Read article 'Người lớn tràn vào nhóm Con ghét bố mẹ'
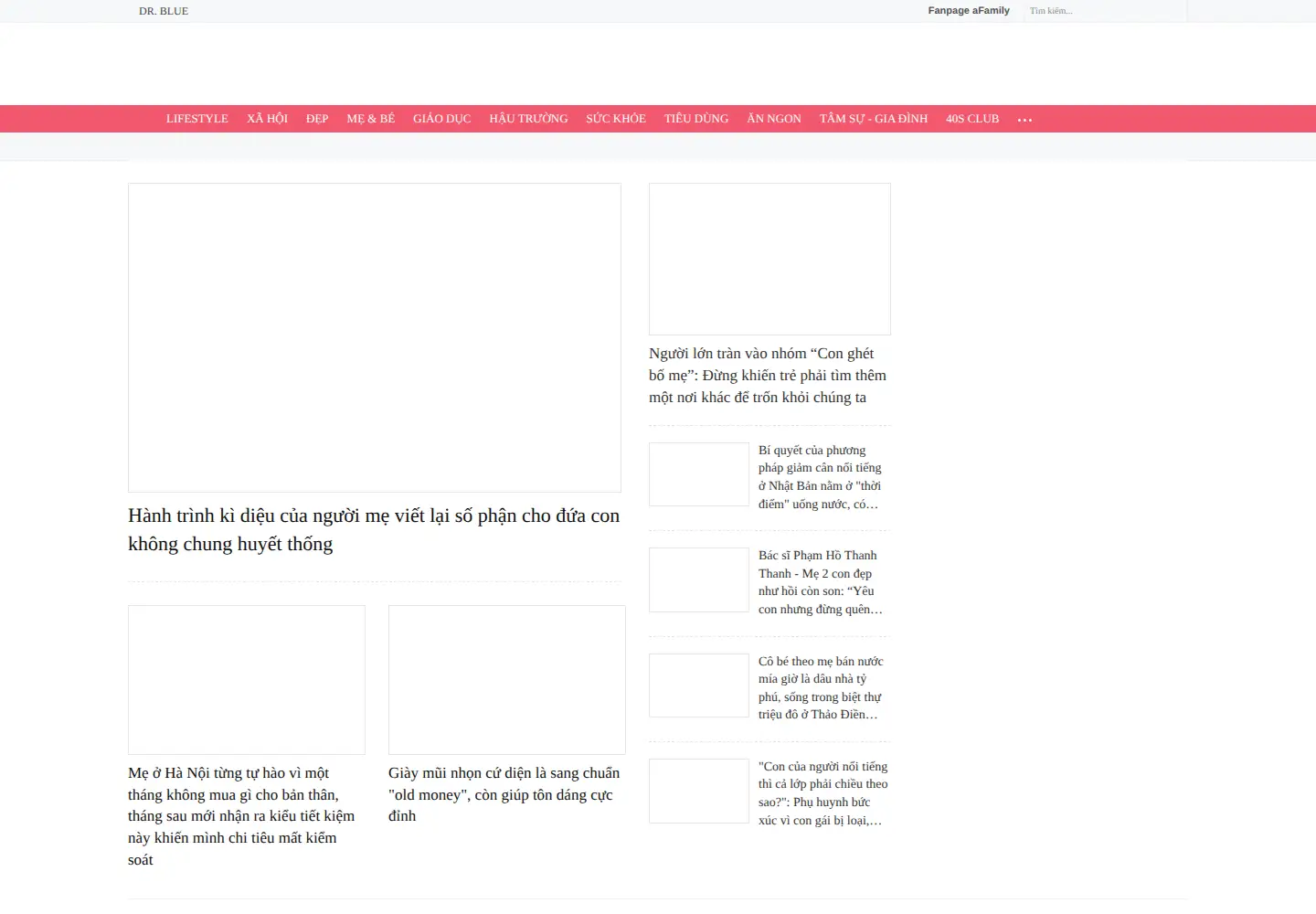The image size is (1316, 914). [768, 376]
